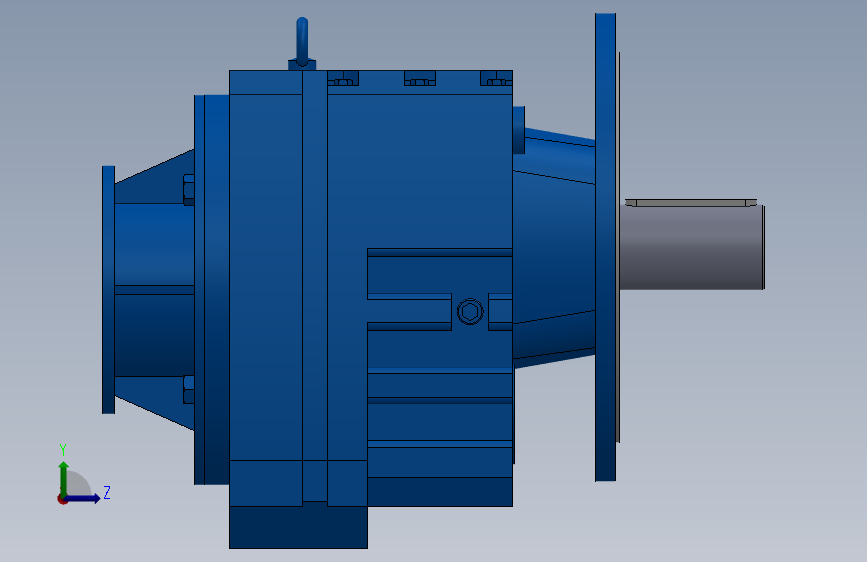Select the lifting eye bolt on top
The image size is (867, 562).
(302, 43)
